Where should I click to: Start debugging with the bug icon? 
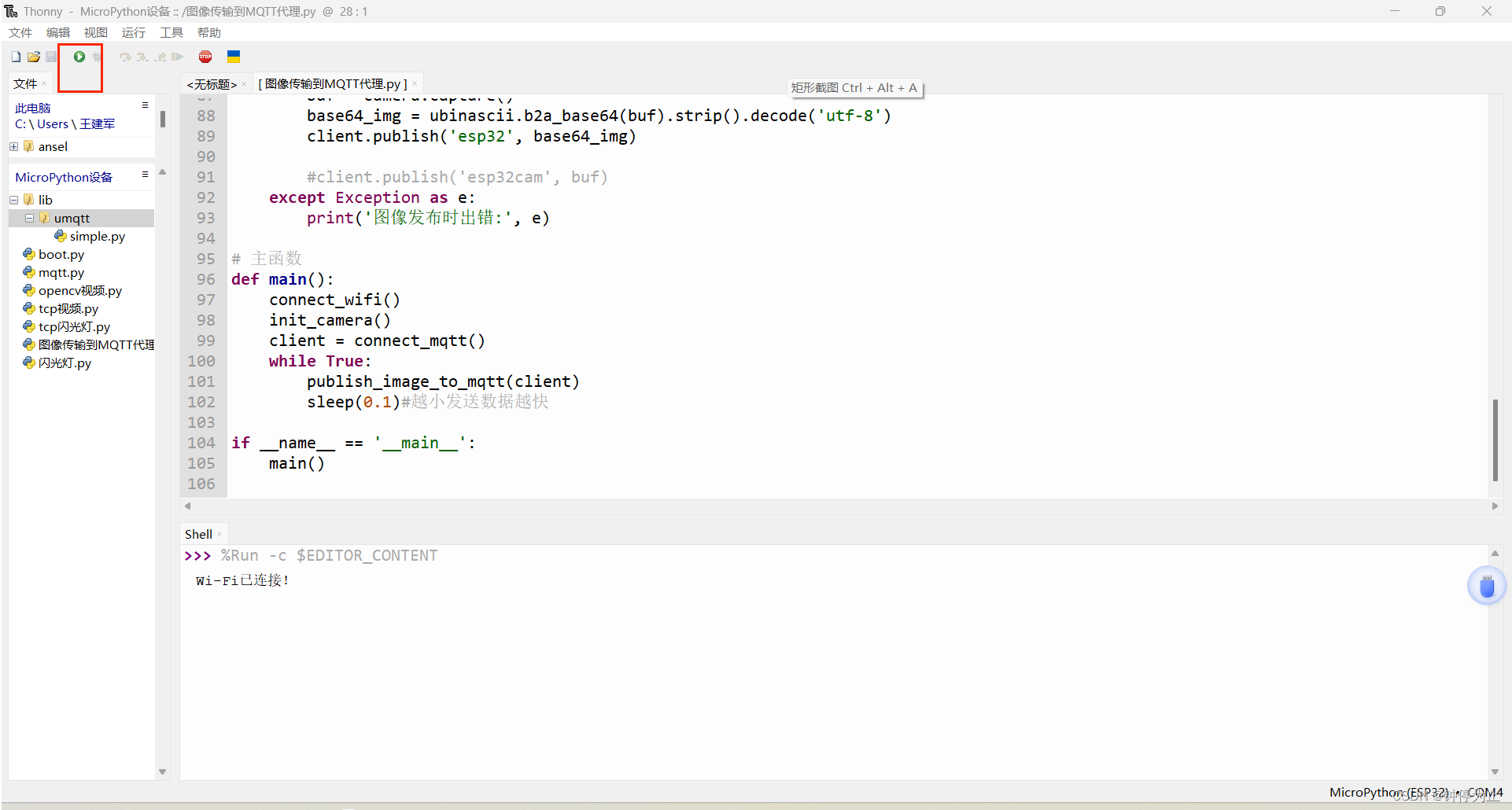click(96, 57)
